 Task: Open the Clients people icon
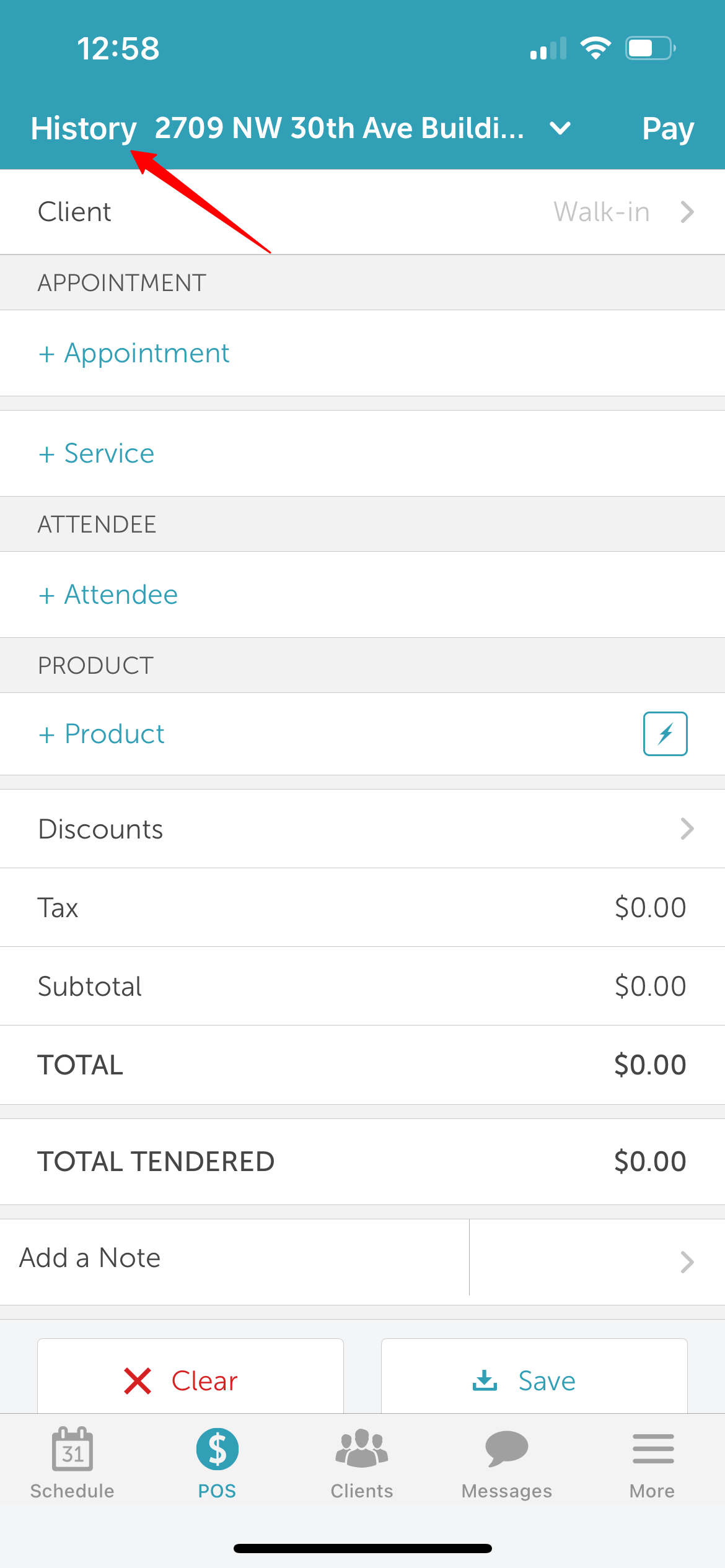[362, 1448]
